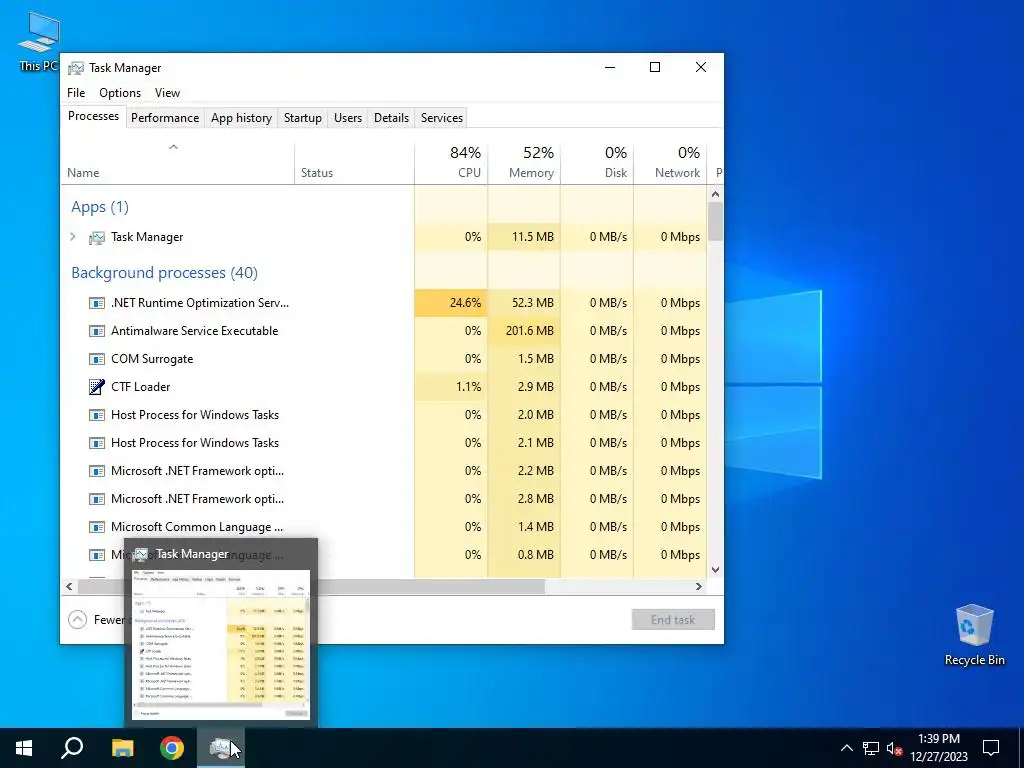Open the View menu

(167, 93)
